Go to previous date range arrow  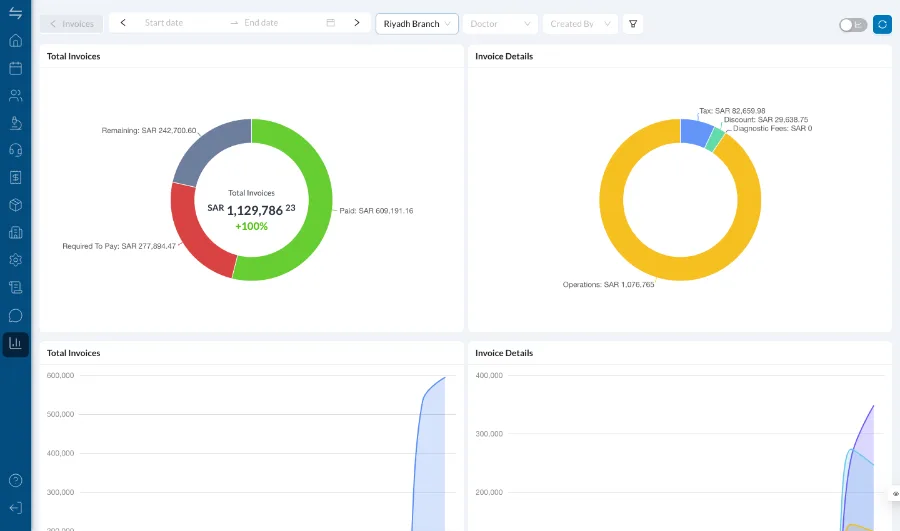[x=123, y=22]
